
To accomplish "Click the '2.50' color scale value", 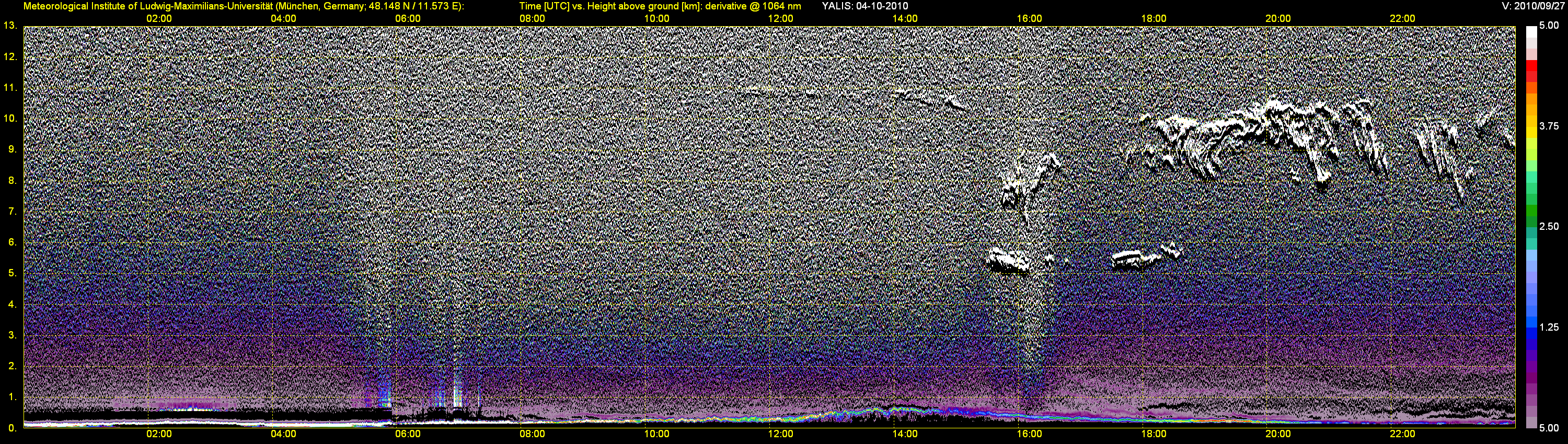I will point(1549,227).
